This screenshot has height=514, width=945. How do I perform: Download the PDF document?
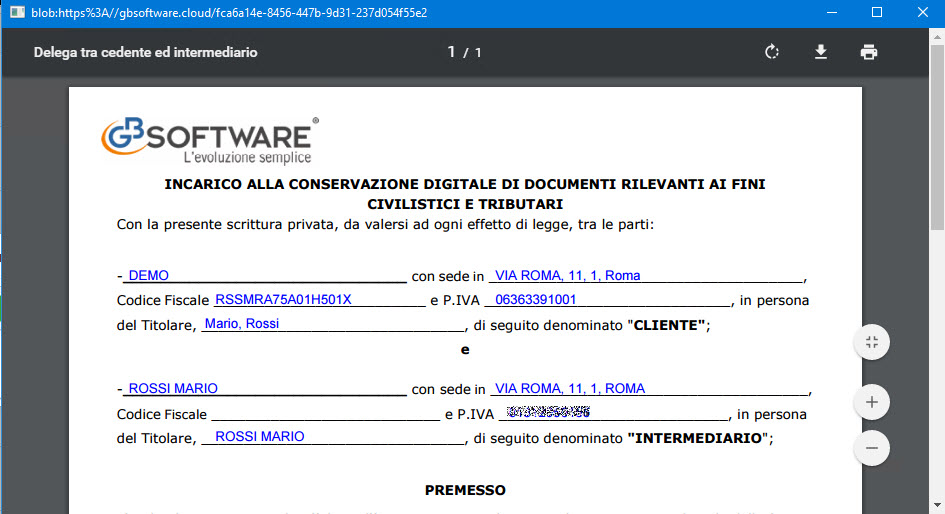point(820,52)
